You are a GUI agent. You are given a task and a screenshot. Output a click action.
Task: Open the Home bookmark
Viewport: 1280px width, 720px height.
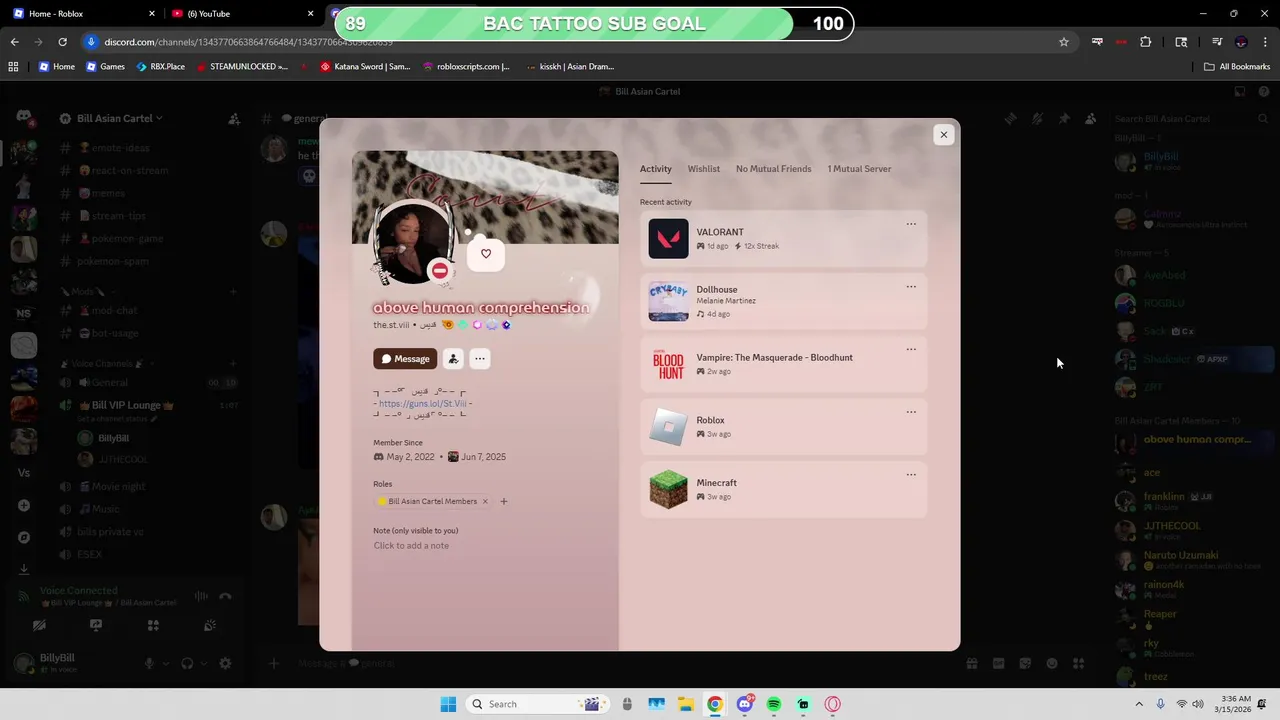coord(56,67)
